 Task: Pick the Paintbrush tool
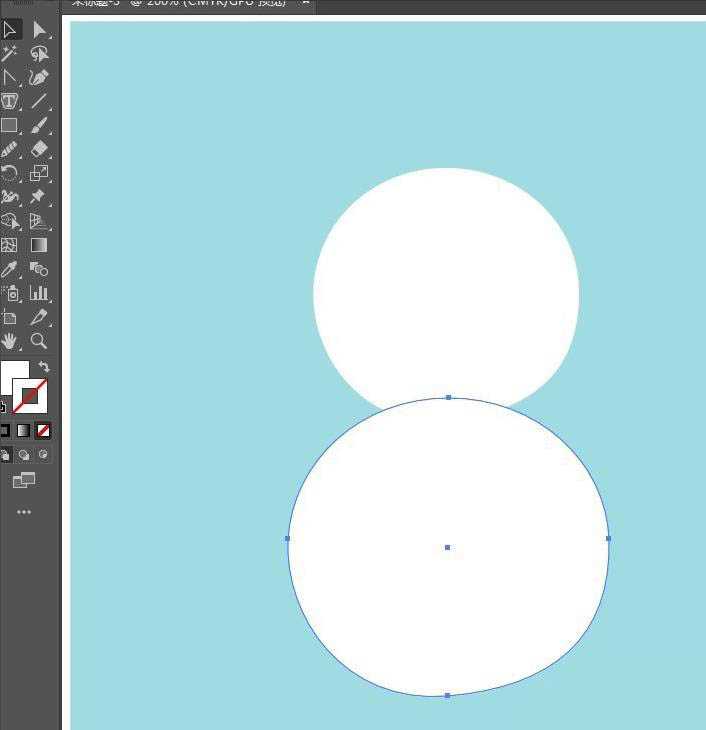point(39,126)
